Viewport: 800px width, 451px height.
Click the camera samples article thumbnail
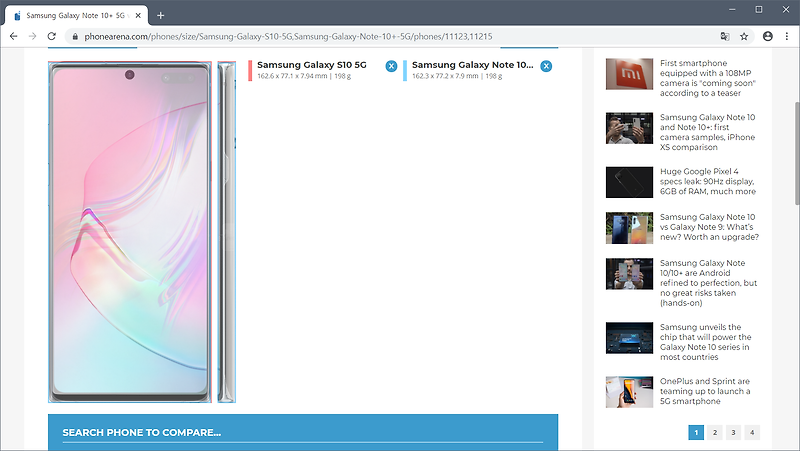click(629, 128)
